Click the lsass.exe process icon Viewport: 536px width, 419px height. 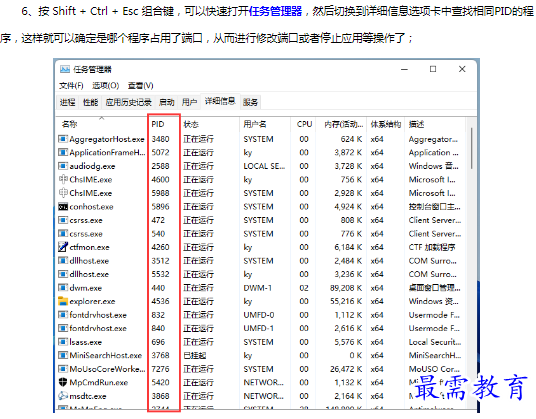coord(63,342)
